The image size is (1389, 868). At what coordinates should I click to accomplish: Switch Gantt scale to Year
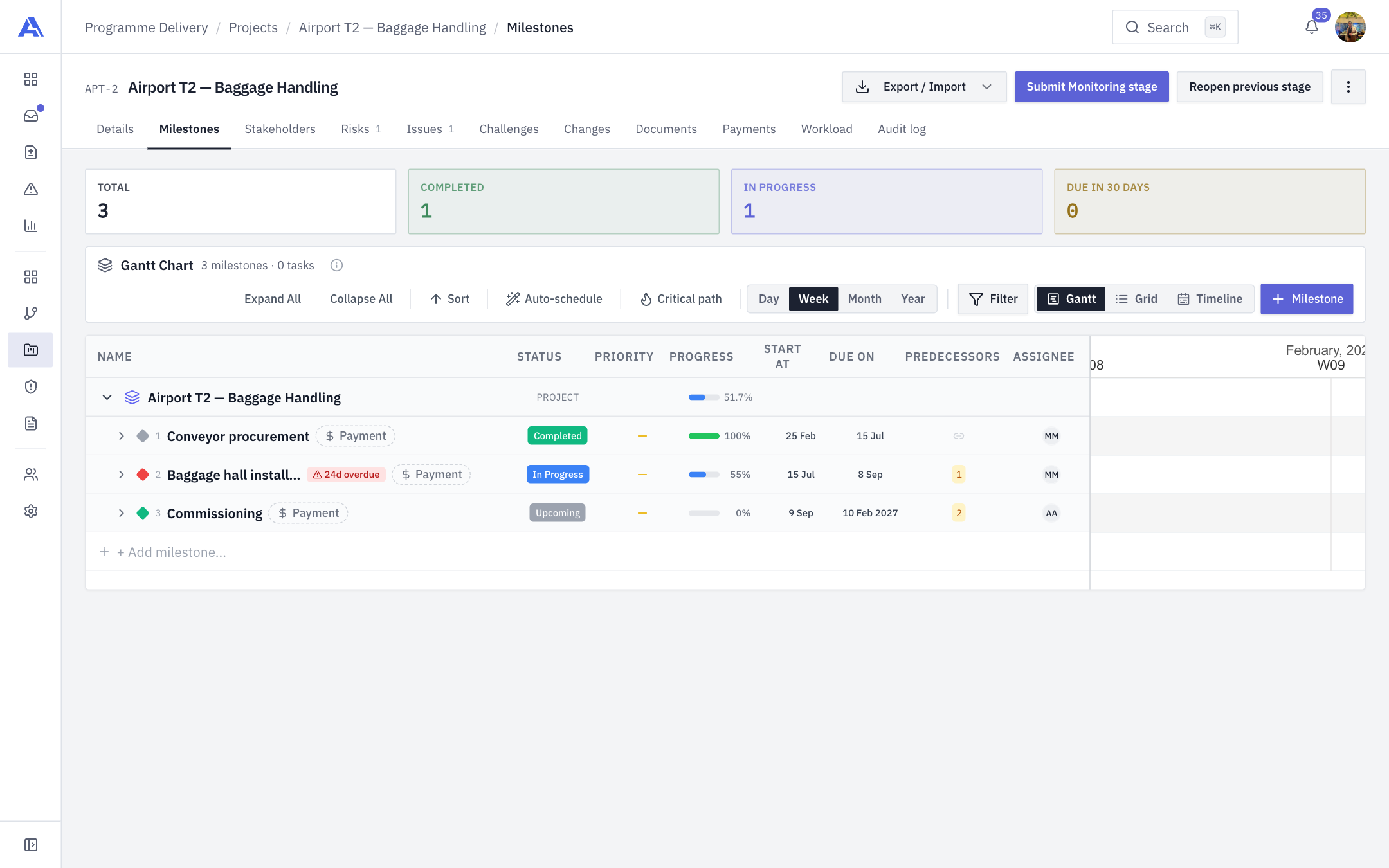912,299
